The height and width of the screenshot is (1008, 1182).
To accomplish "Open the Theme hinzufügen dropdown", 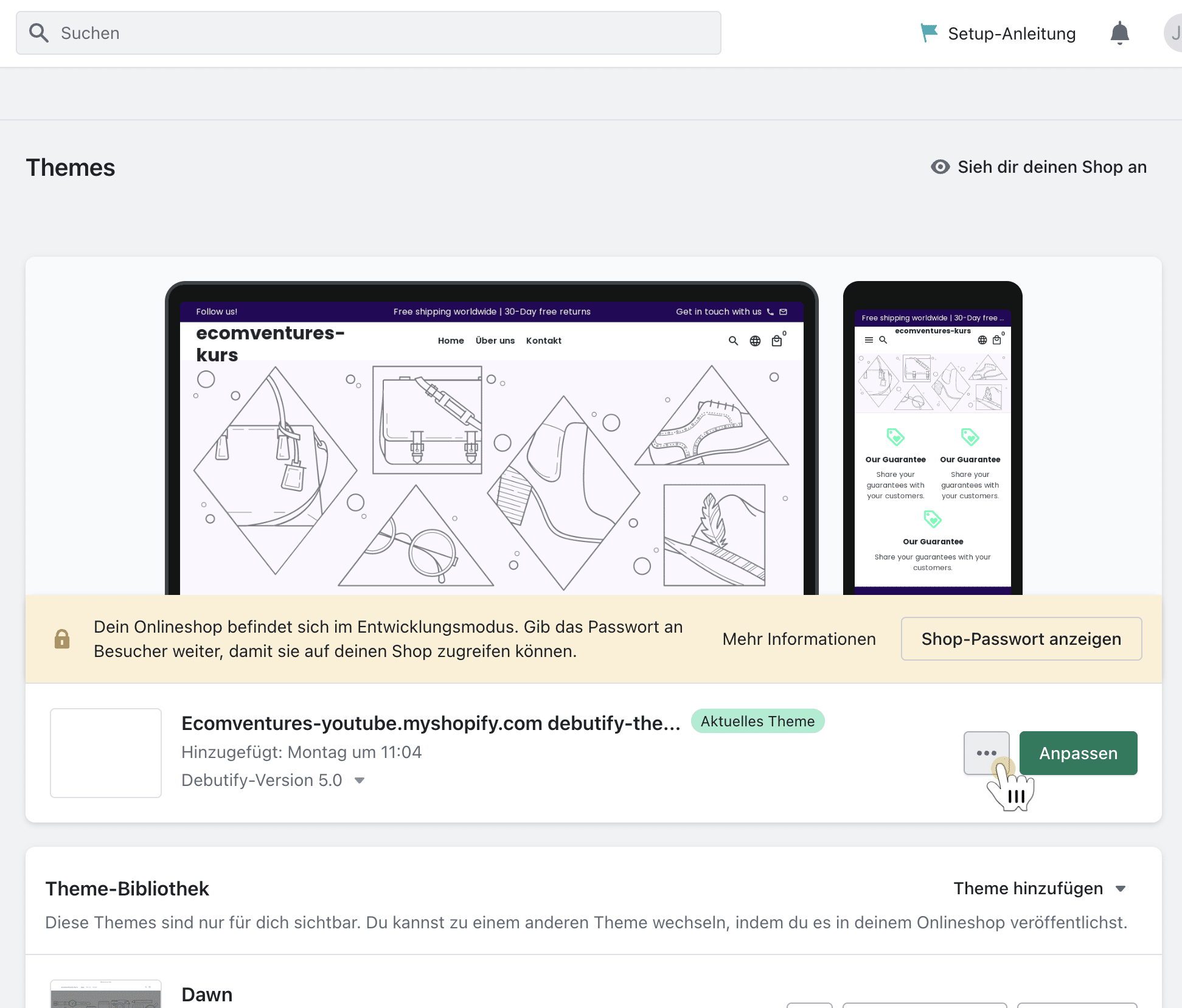I will click(x=1040, y=888).
